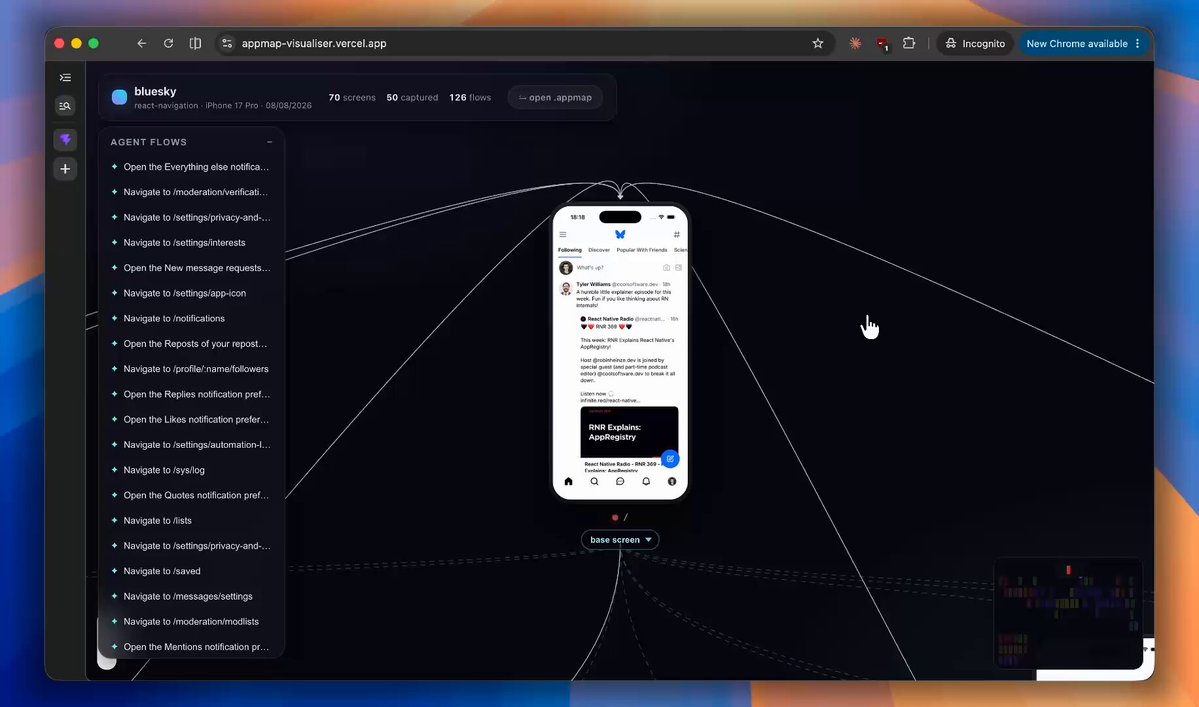Viewport: 1199px width, 707px height.
Task: Open the base screen dropdown
Action: pyautogui.click(x=620, y=540)
